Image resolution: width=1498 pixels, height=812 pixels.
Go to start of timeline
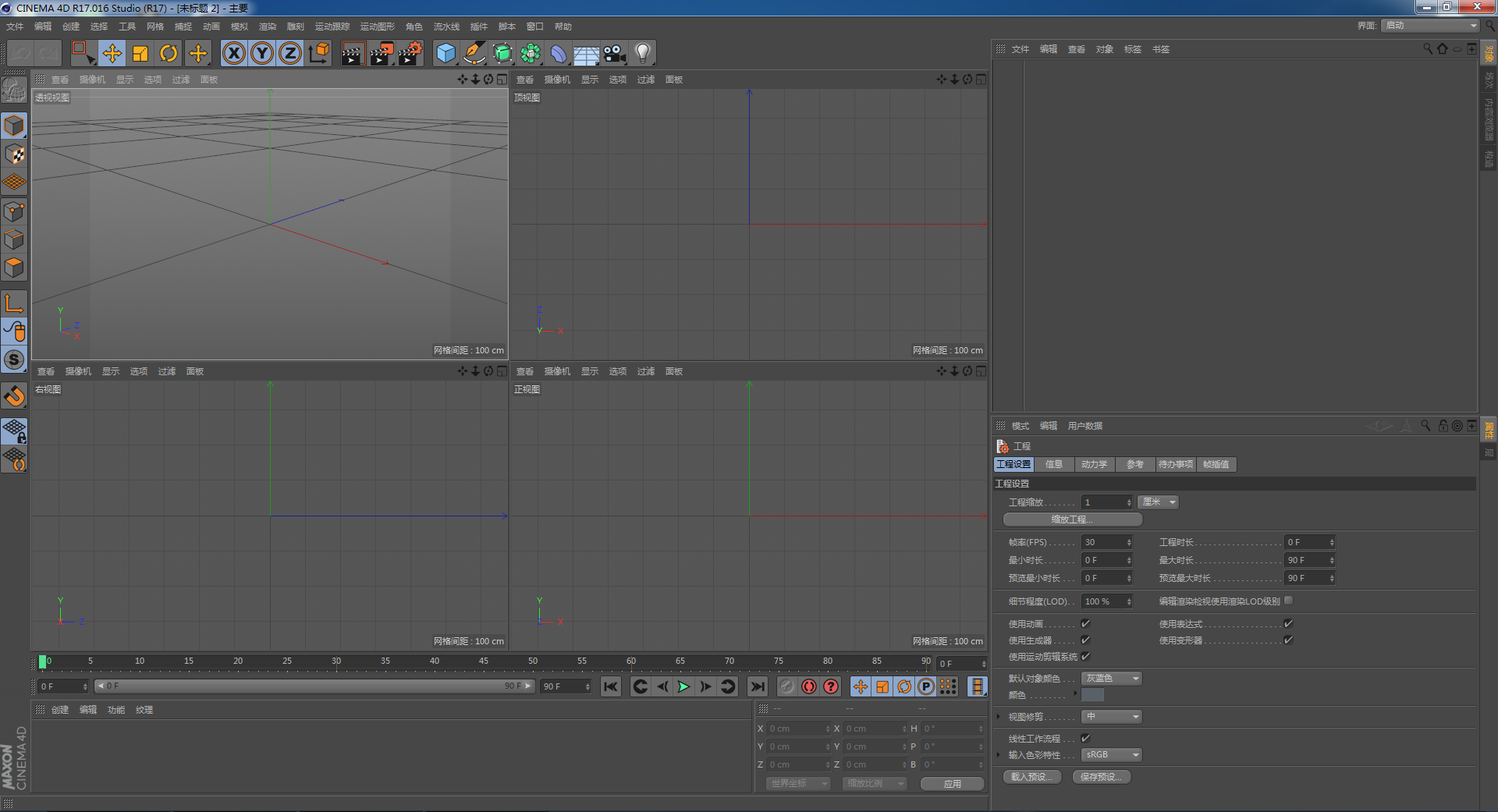tap(610, 686)
